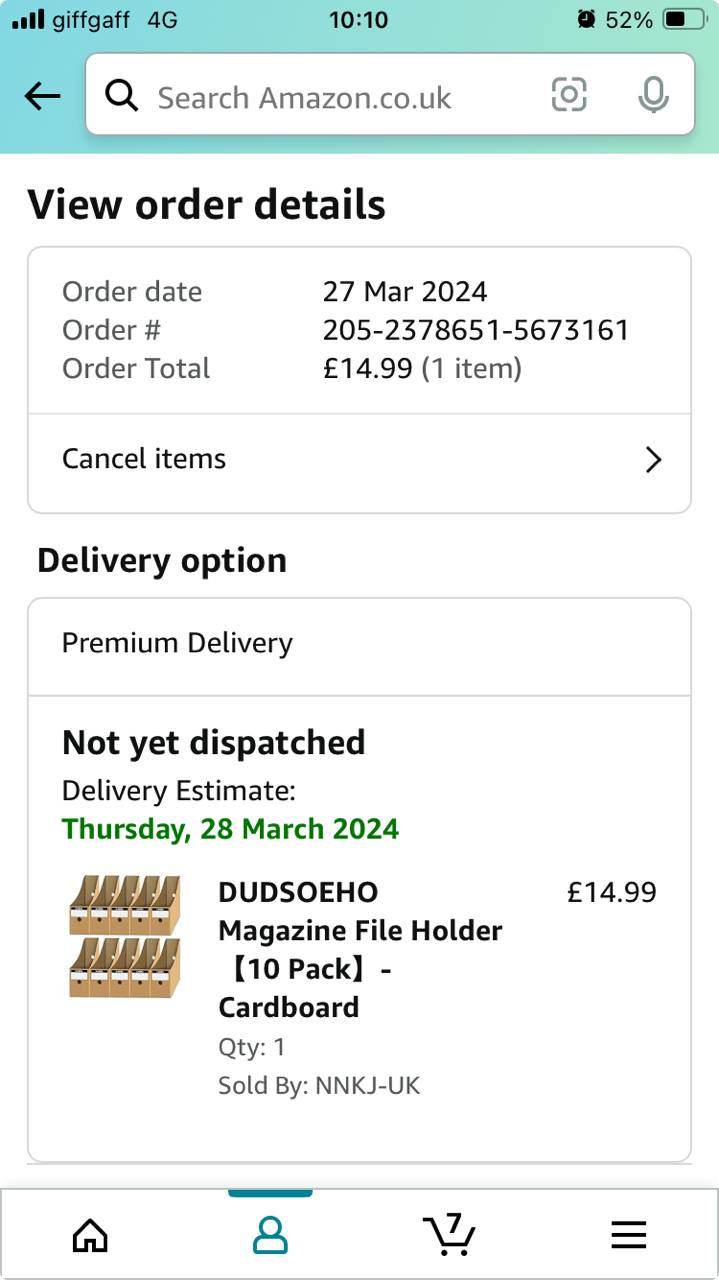This screenshot has width=719, height=1280.
Task: Go to the Home tab
Action: 90,1236
